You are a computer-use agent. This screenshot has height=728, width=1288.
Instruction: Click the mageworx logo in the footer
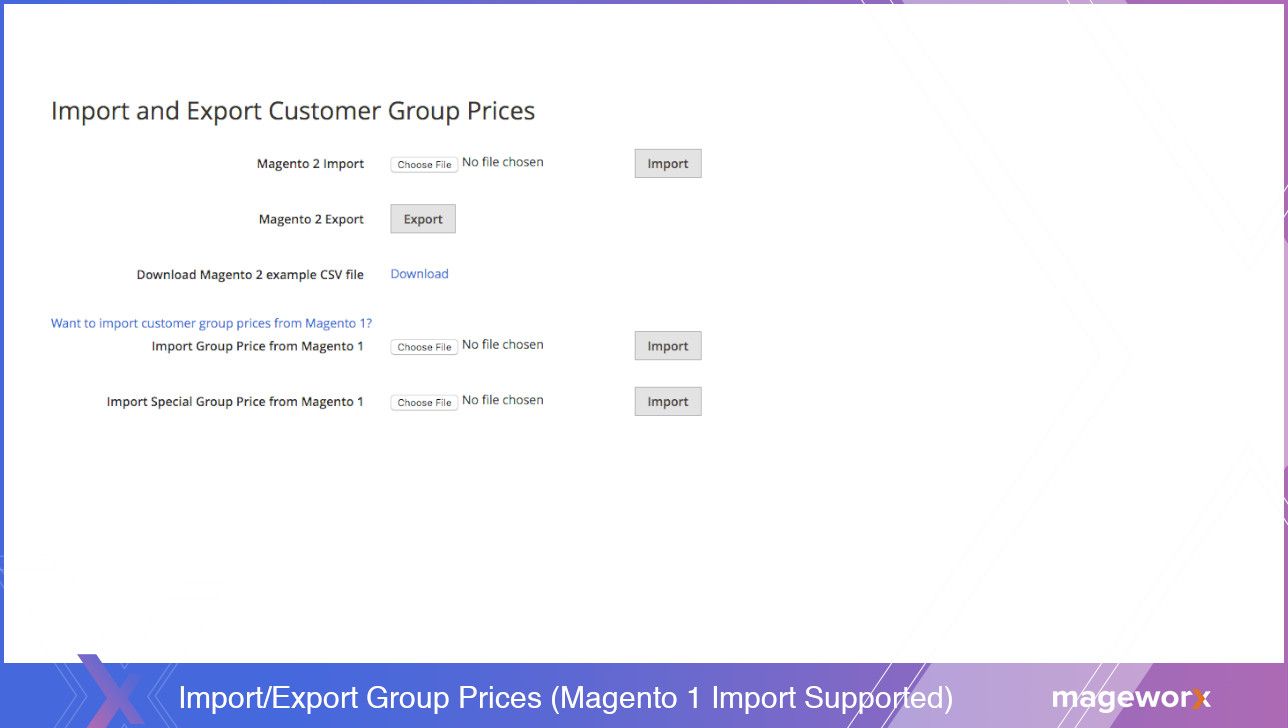(x=1130, y=698)
